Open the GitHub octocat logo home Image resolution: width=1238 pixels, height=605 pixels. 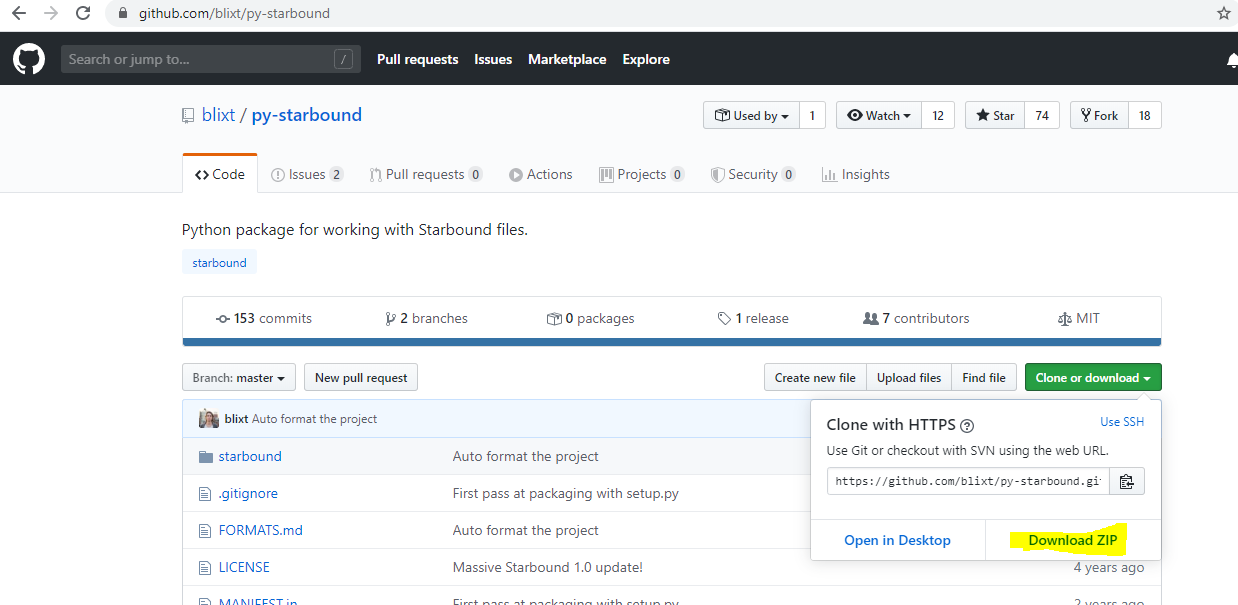pos(29,59)
